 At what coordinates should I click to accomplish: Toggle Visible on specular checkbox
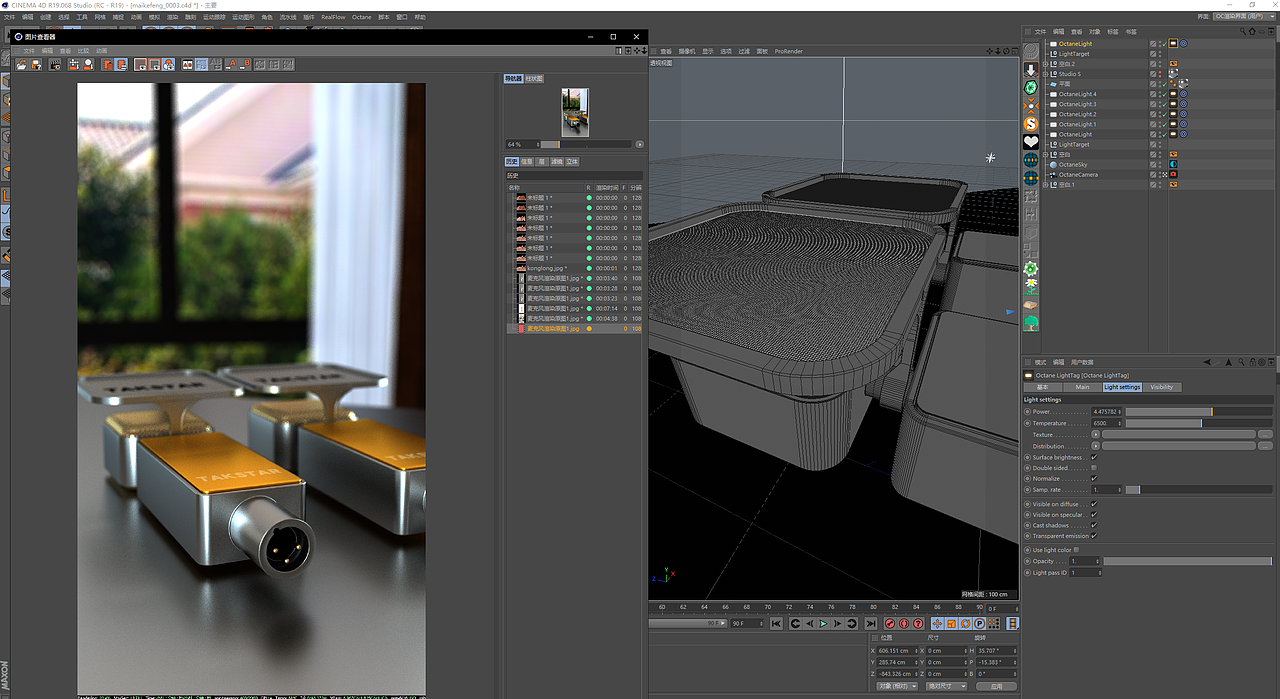pos(1094,515)
